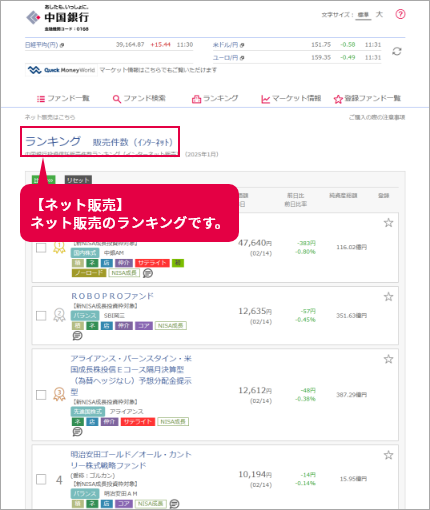Click the サテライト tag on the アライアンス fund

pos(138,422)
